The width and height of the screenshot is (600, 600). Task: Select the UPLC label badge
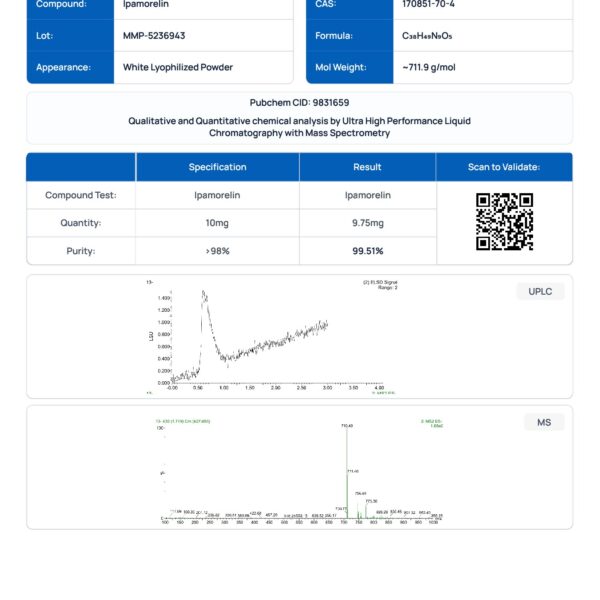tap(540, 292)
